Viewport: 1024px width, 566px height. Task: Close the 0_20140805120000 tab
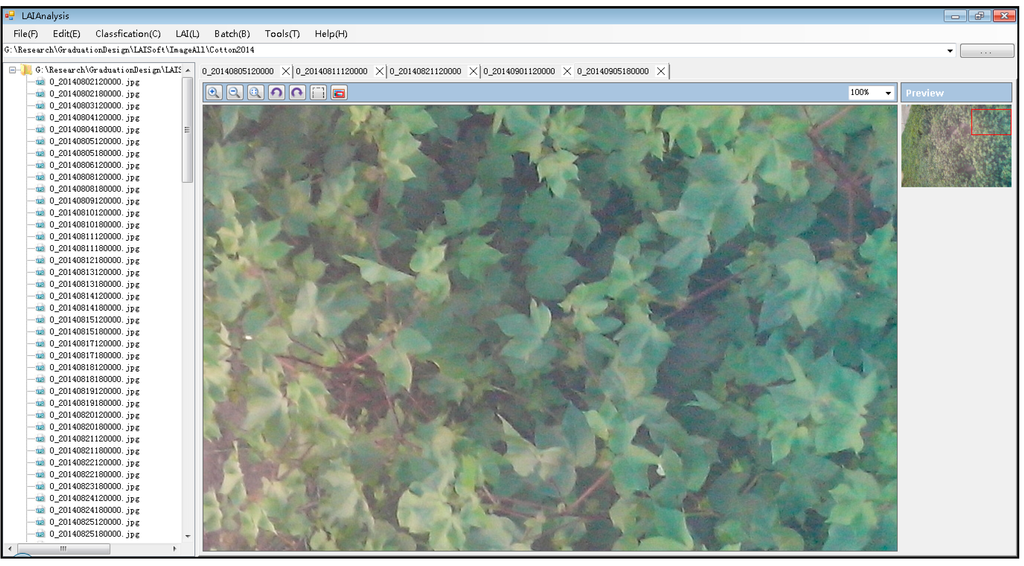286,72
